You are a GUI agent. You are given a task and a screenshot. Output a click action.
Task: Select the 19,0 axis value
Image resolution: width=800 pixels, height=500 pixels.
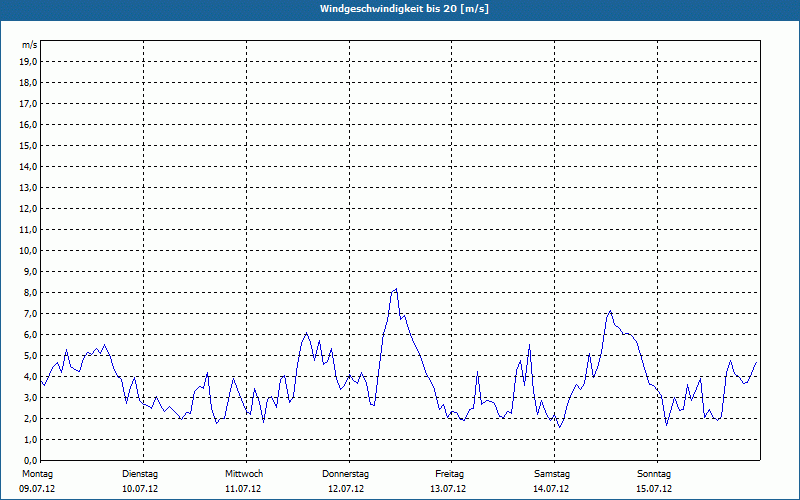(29, 62)
